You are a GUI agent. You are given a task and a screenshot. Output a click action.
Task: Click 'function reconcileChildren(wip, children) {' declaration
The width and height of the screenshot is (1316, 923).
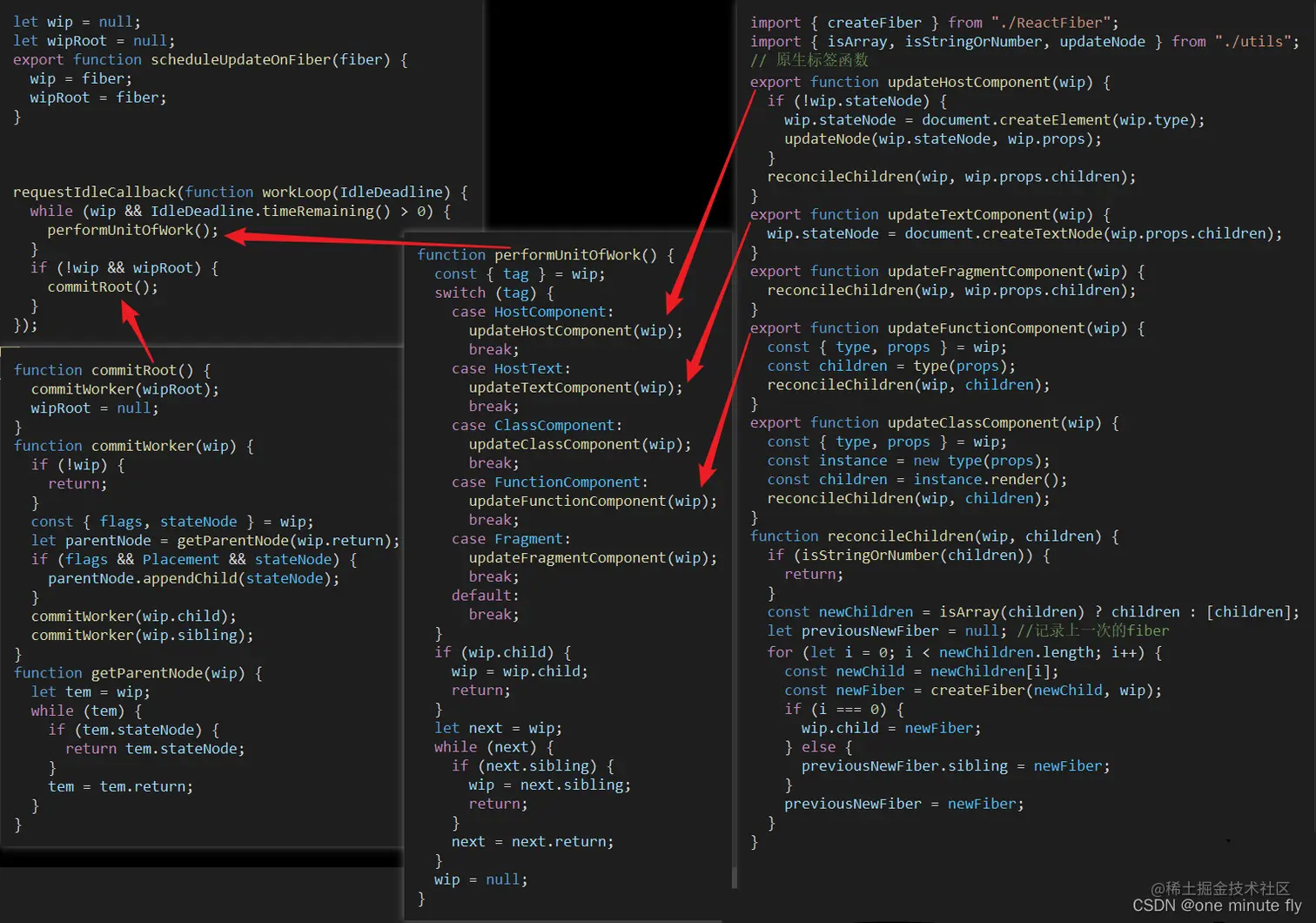935,536
